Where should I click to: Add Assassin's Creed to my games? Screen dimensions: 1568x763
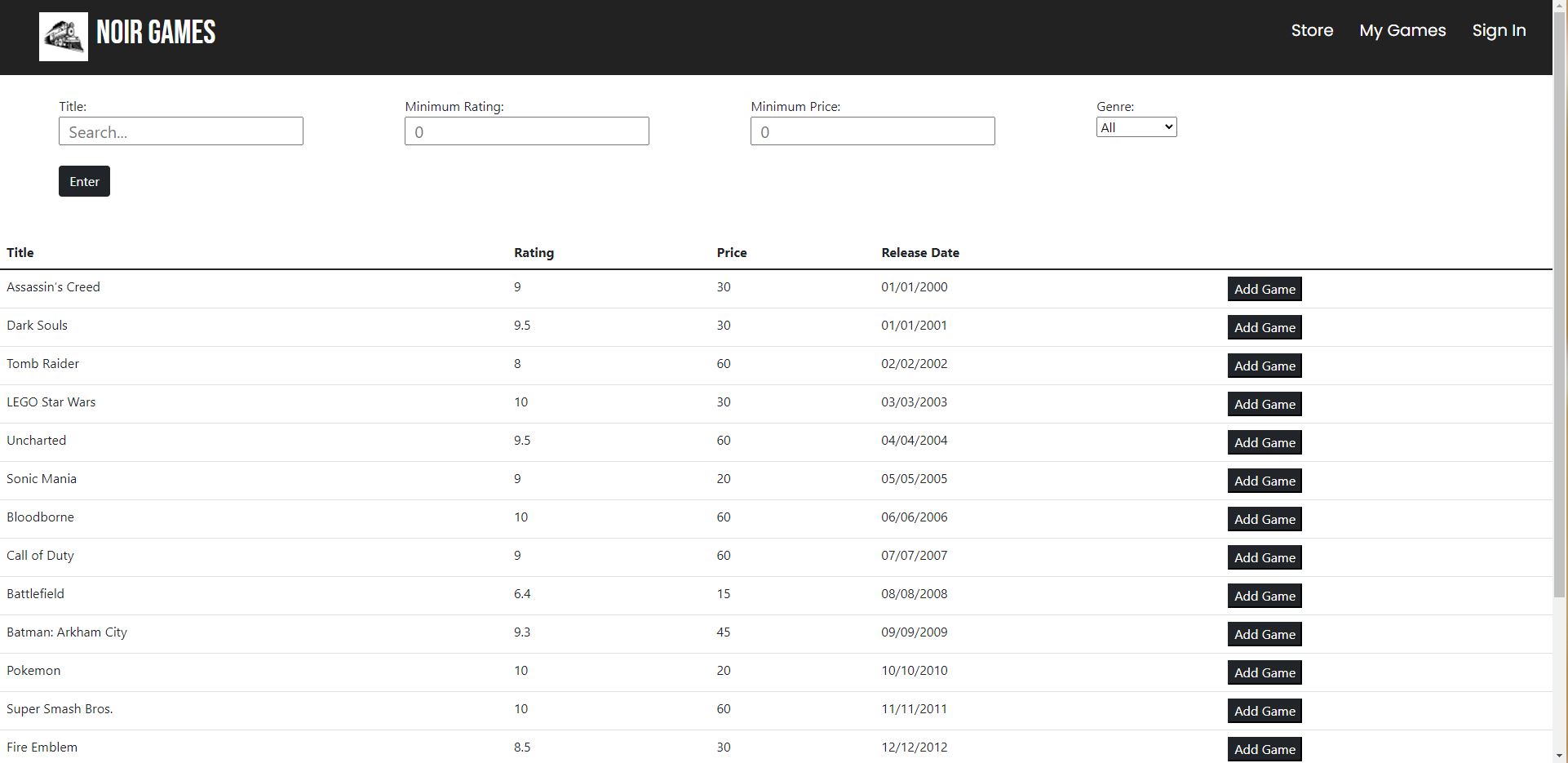click(1265, 289)
